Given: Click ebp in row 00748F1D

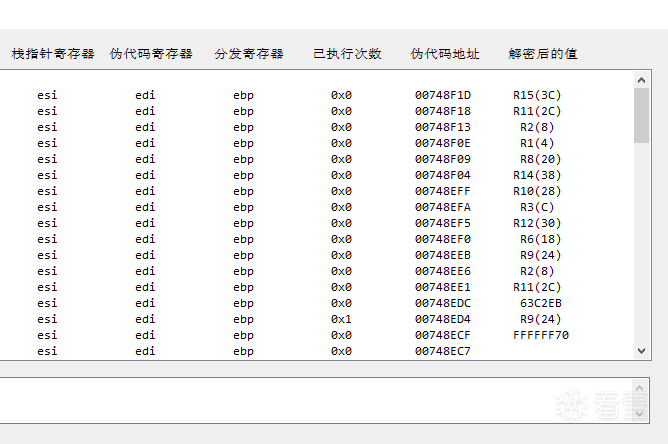Looking at the screenshot, I should (243, 96).
